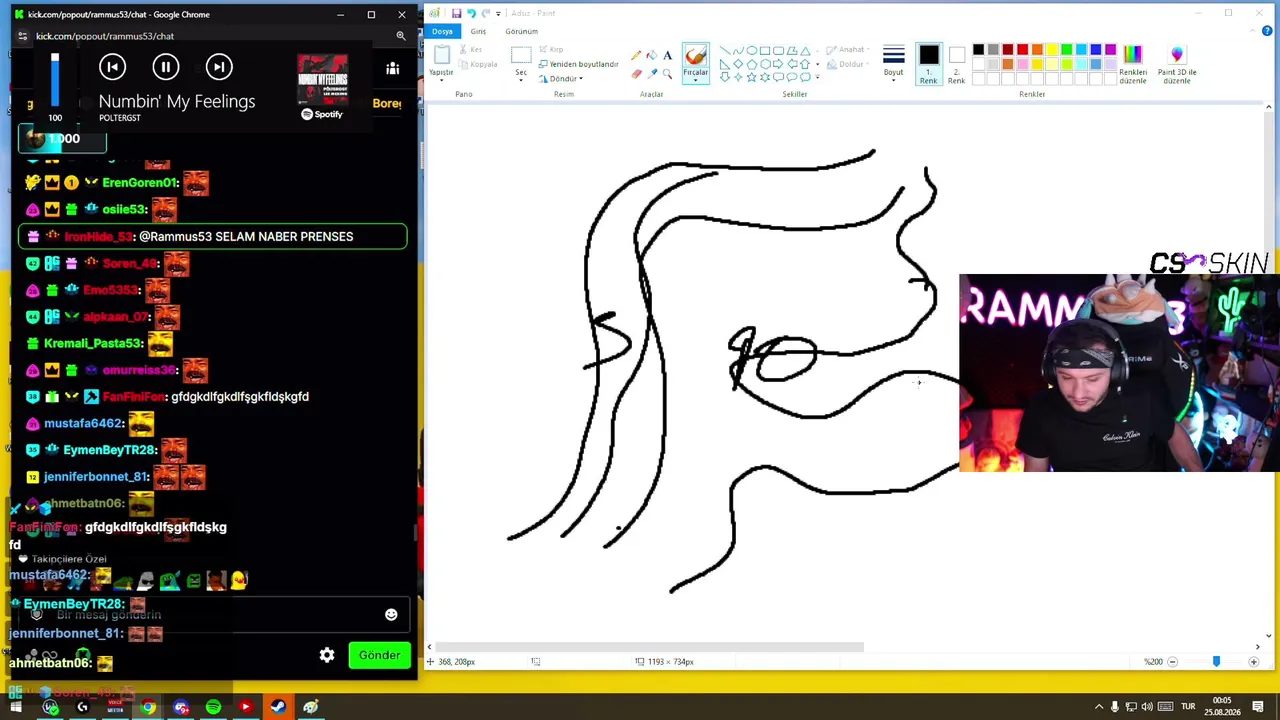Skip to previous track in media overlay

point(112,67)
